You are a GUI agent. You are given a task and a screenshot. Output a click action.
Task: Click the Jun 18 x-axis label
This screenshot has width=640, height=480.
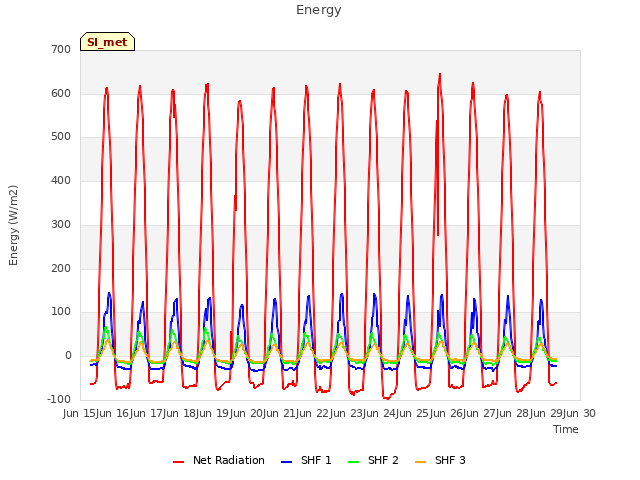point(180,413)
